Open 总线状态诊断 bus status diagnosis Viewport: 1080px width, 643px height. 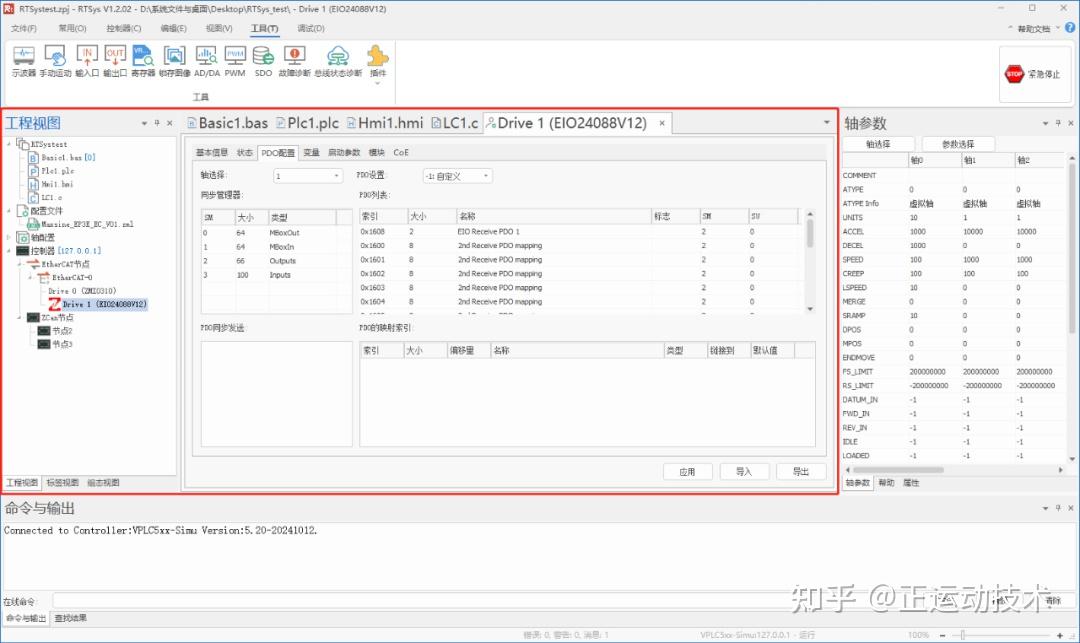337,60
